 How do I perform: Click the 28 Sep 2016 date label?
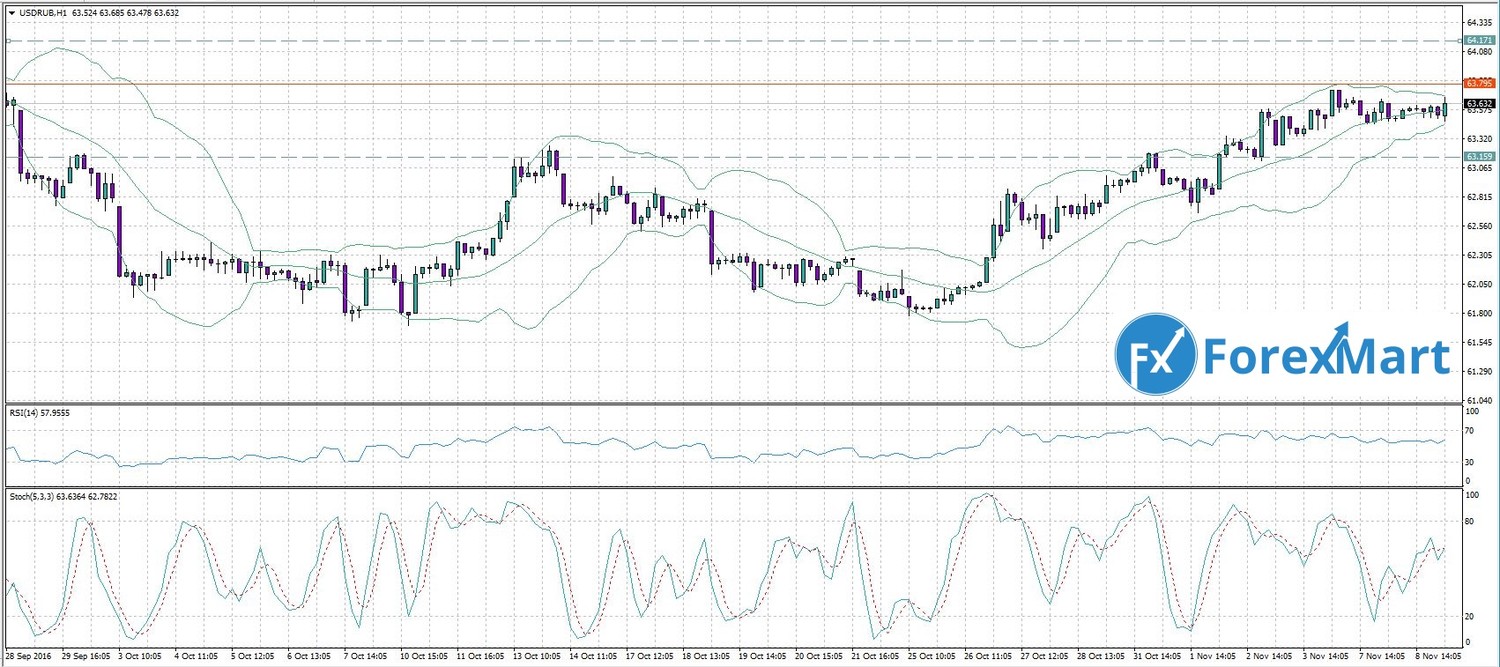[29, 655]
